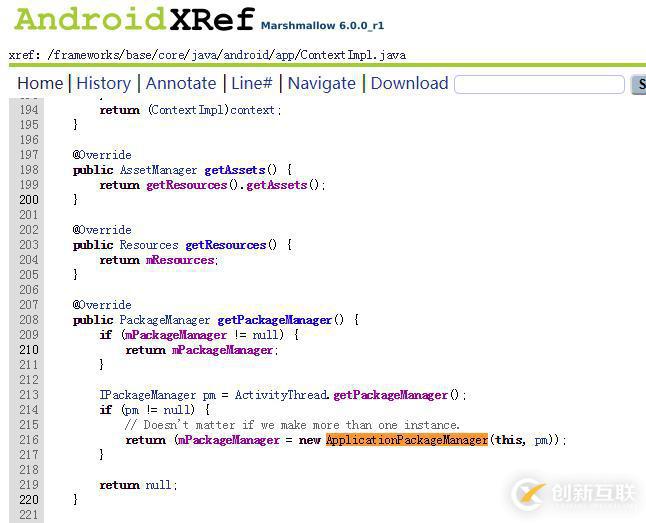Jump to line number 204
Screen dimensions: 646x523
point(29,260)
